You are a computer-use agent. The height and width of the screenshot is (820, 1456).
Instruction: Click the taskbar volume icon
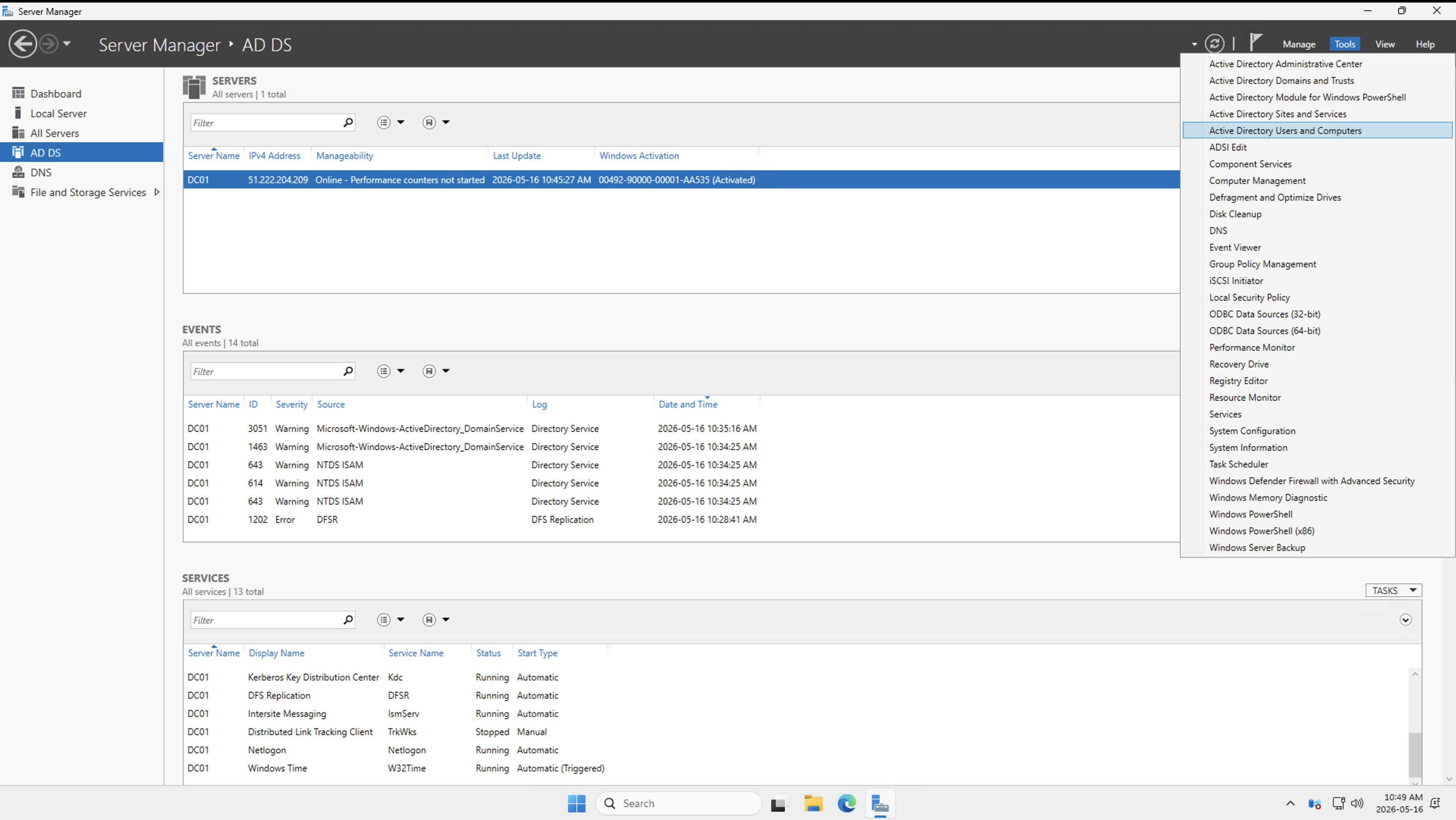1357,804
